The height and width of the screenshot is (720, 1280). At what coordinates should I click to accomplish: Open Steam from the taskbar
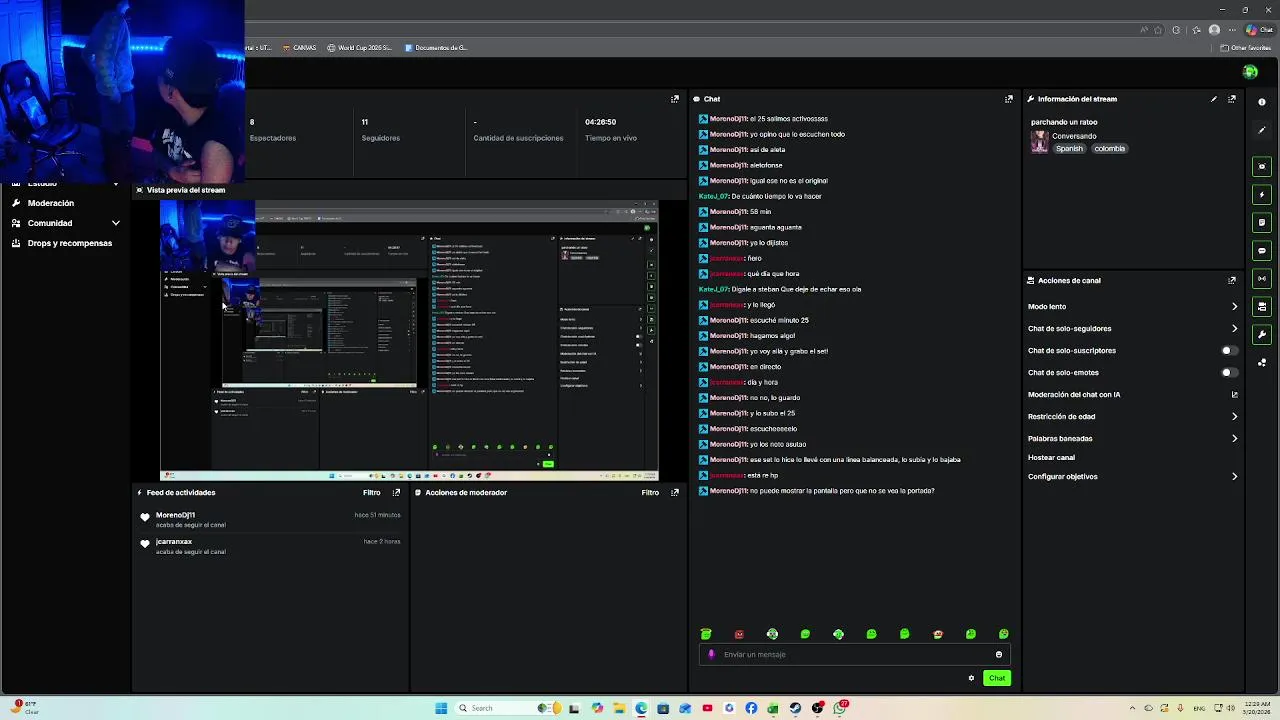[x=795, y=708]
